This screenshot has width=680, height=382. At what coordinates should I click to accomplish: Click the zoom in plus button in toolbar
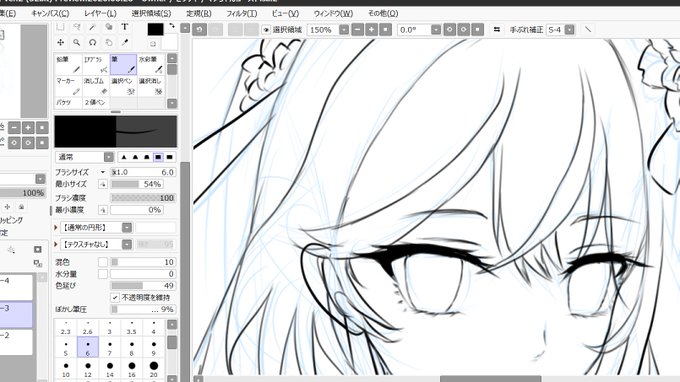tap(371, 29)
